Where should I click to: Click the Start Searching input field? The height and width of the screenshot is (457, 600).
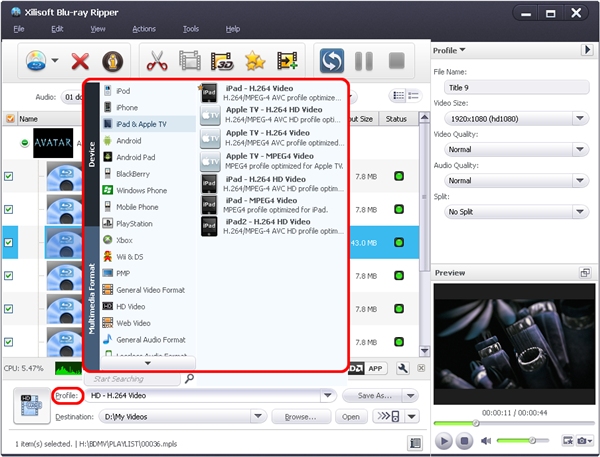coord(132,379)
